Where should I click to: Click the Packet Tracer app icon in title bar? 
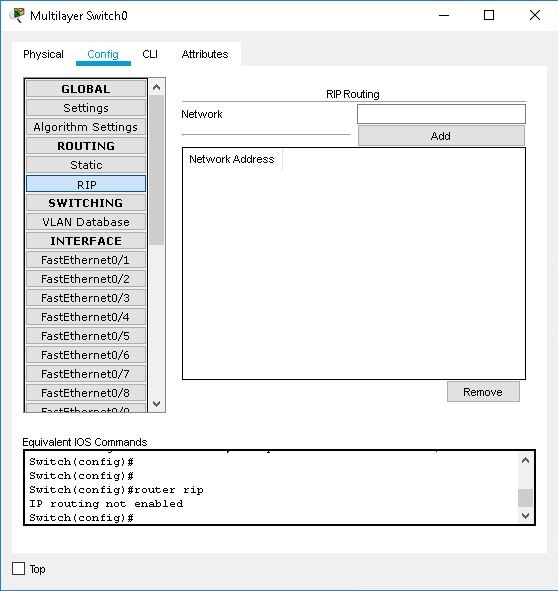pyautogui.click(x=17, y=15)
